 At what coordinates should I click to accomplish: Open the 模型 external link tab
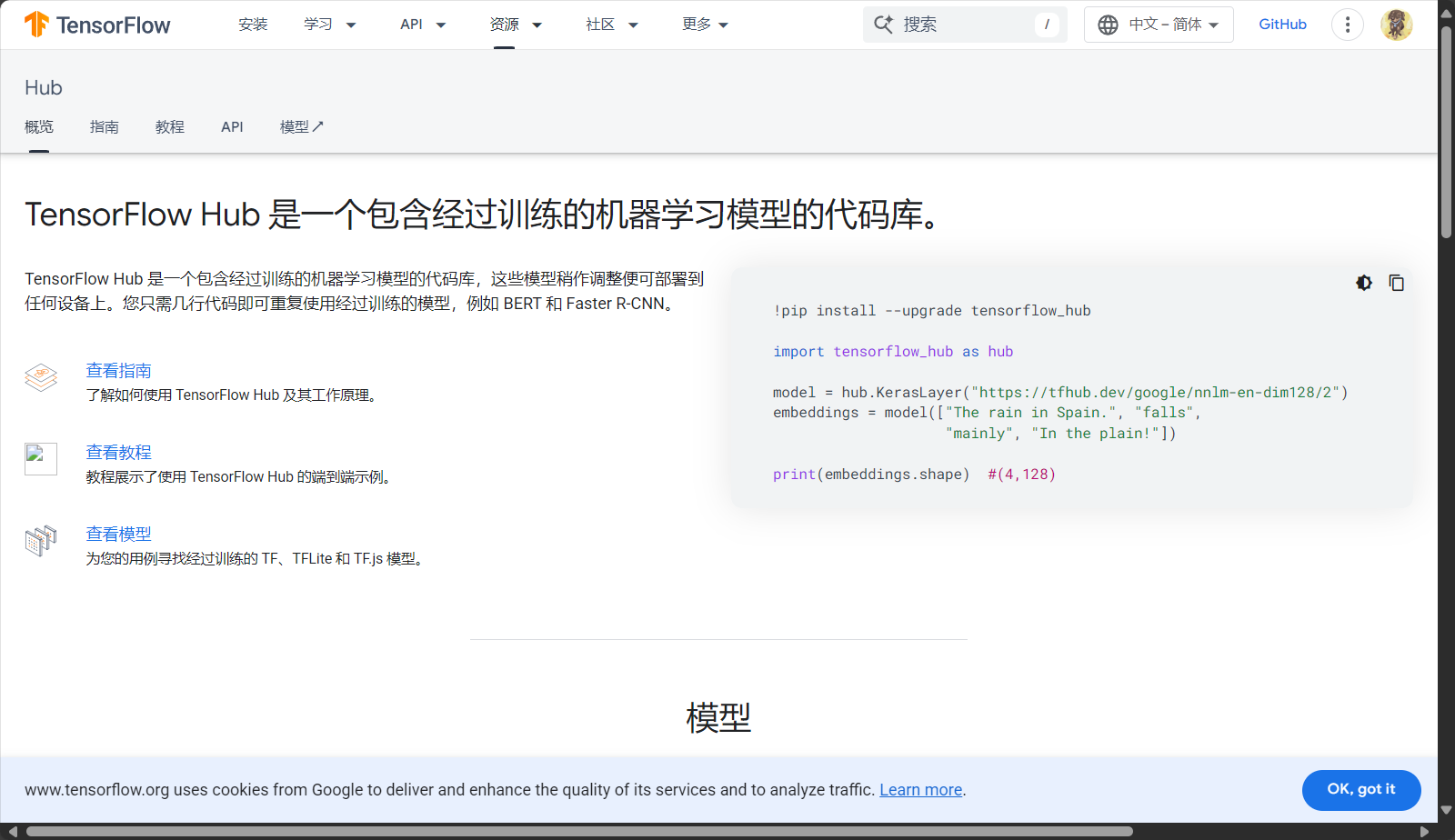tap(302, 127)
